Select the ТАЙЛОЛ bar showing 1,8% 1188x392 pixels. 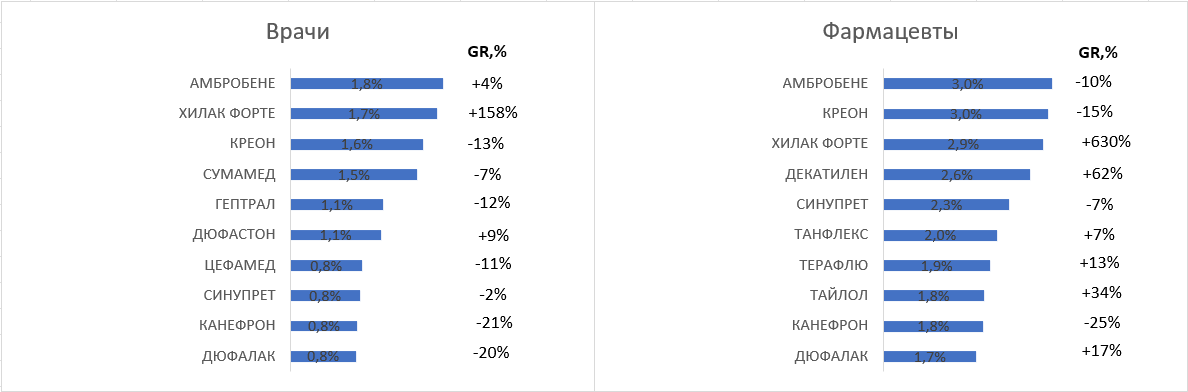click(934, 296)
